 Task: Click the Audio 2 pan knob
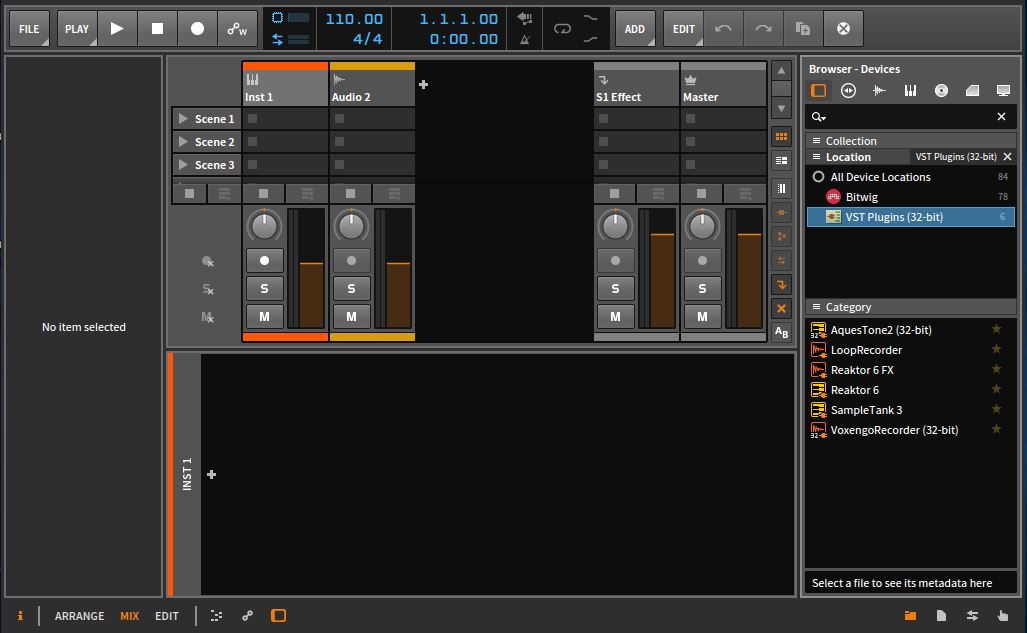pos(352,226)
